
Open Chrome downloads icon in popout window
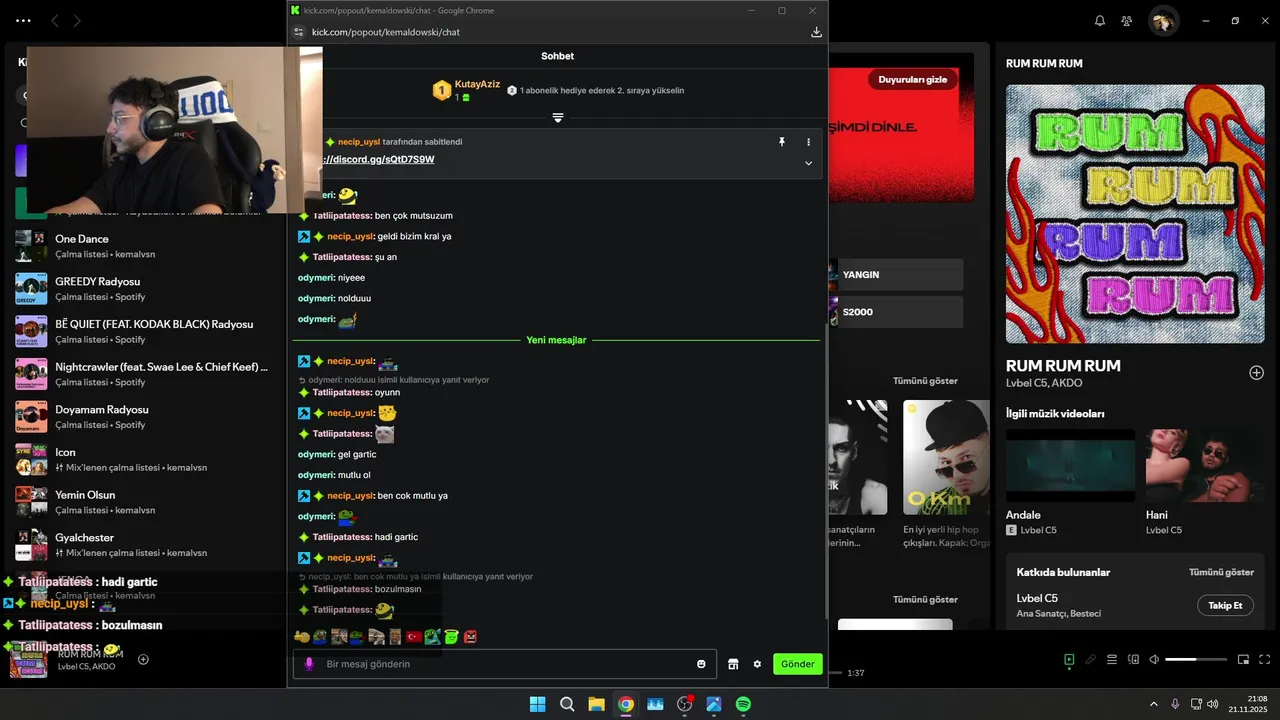[x=816, y=32]
